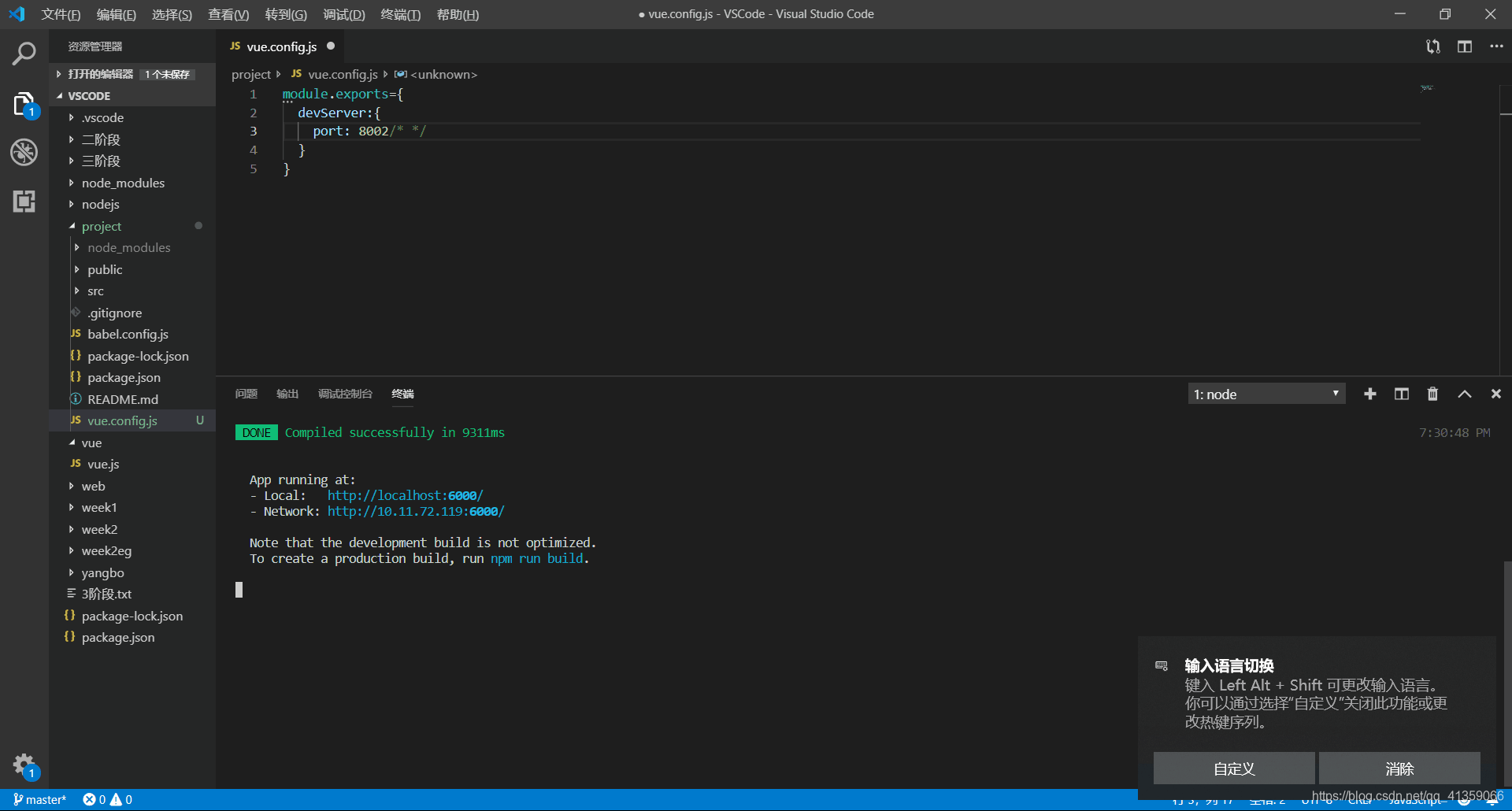
Task: Switch to the 调试控制台 panel tab
Action: point(345,394)
